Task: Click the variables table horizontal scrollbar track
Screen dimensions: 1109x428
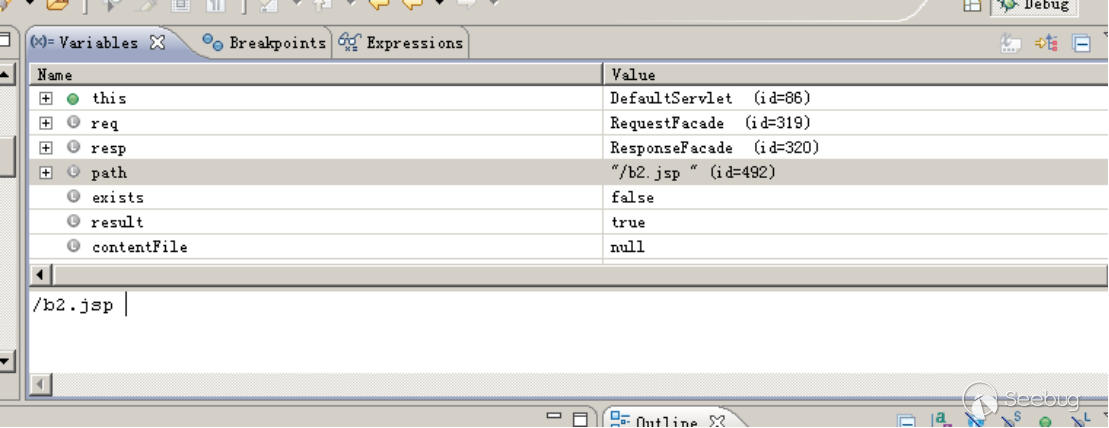Action: click(580, 274)
